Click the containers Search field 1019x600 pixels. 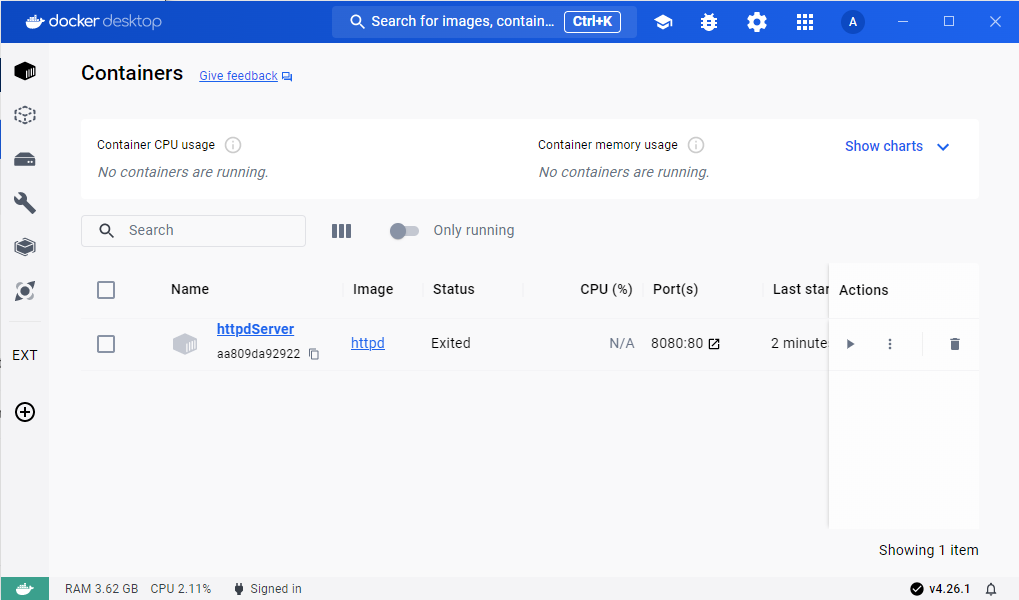193,231
